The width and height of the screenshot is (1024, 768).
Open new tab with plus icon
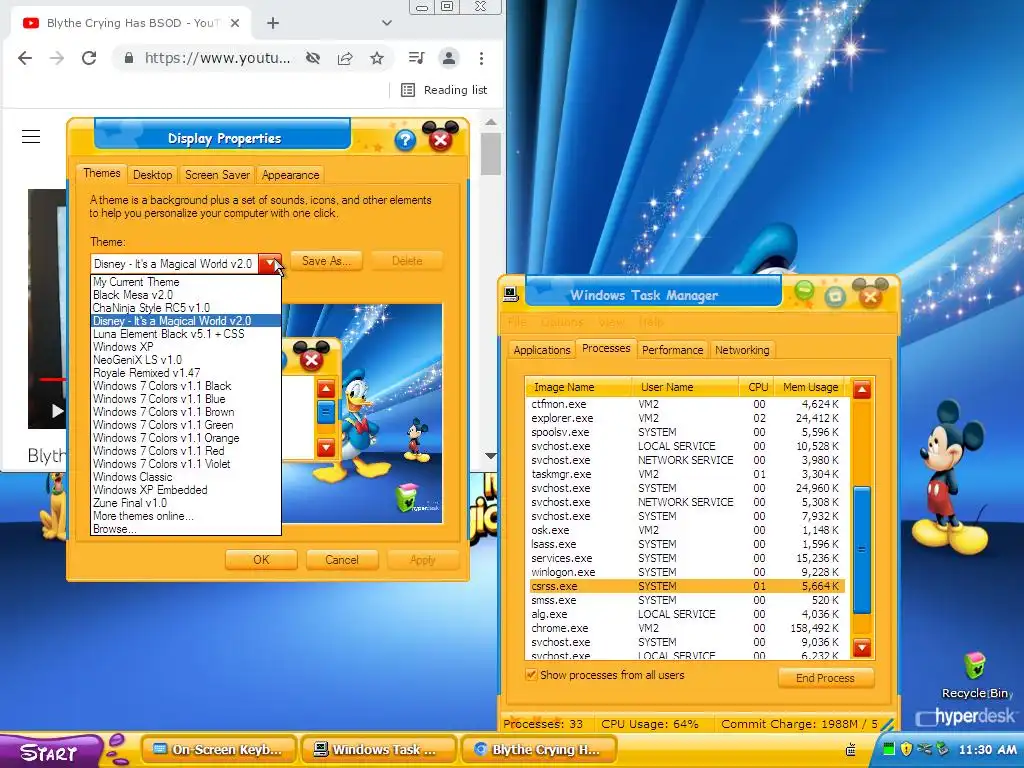point(273,23)
